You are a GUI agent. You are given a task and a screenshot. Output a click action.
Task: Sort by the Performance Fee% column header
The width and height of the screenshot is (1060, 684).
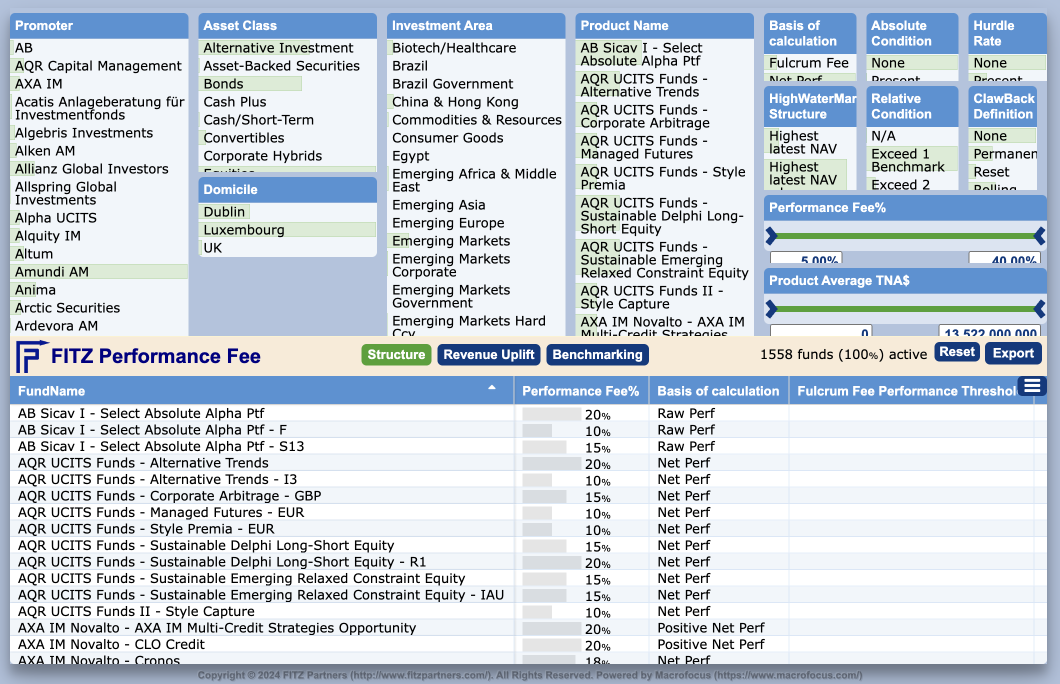[580, 391]
